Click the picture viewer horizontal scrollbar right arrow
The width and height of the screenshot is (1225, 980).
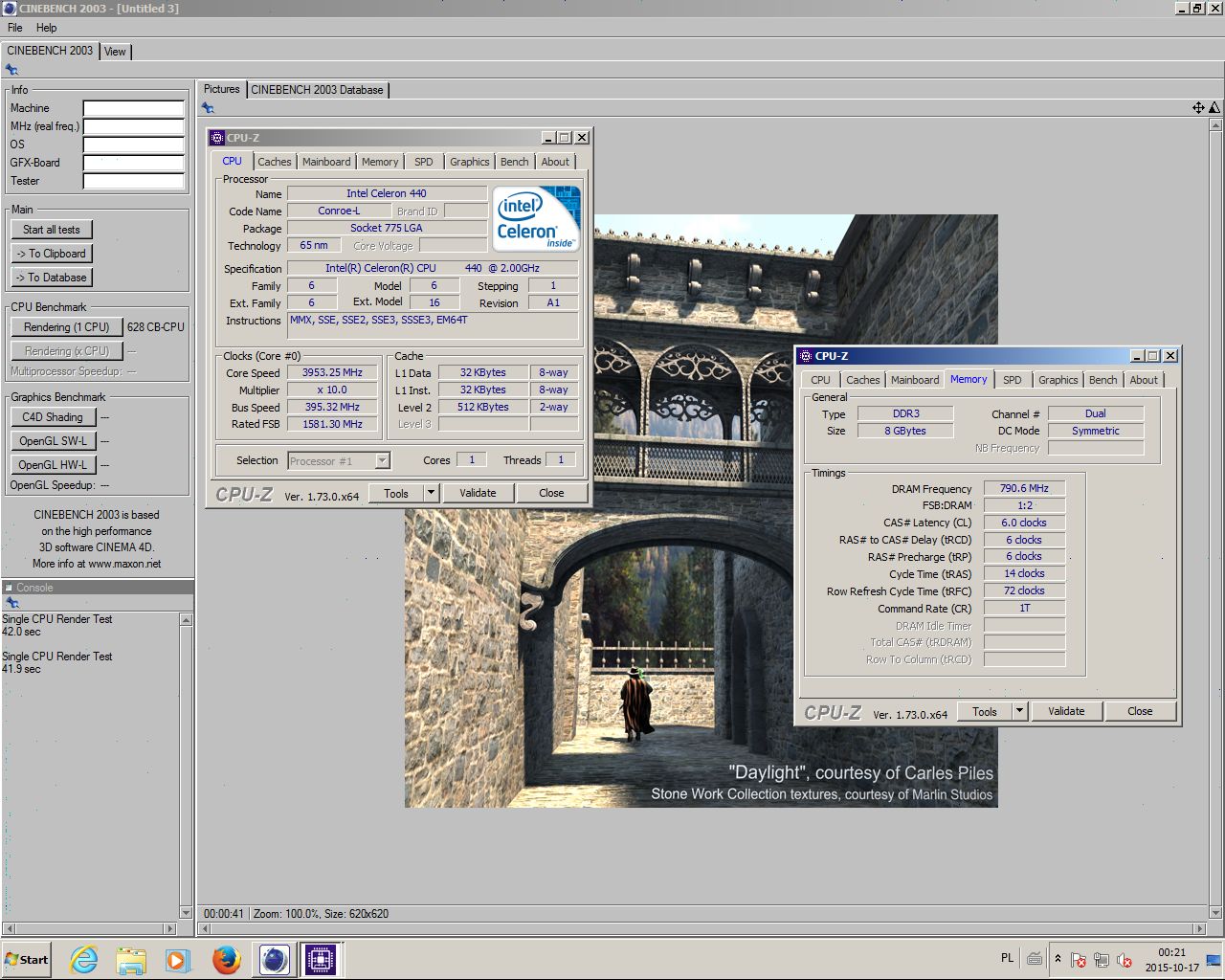point(1200,928)
